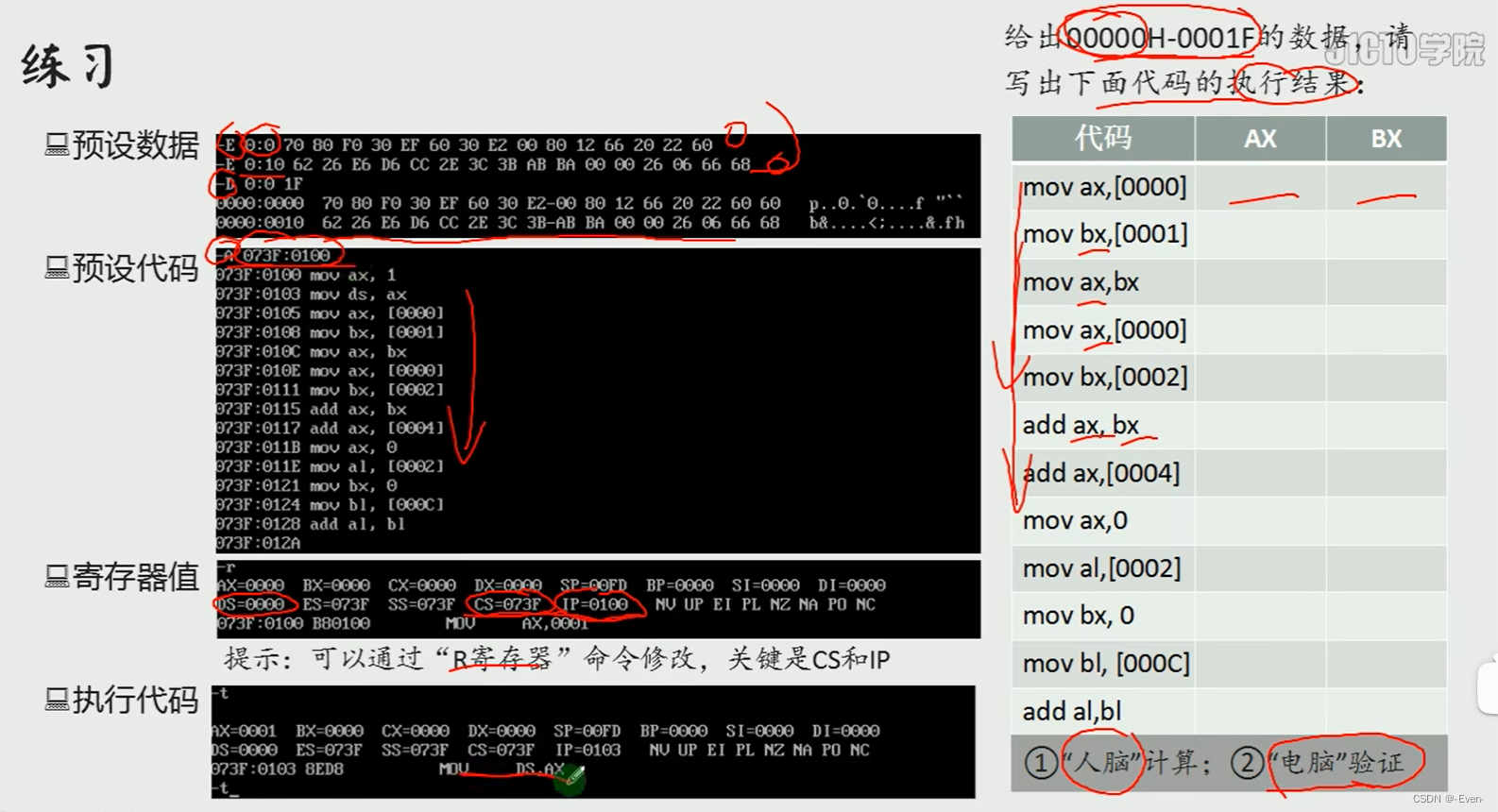Click the ②"电脑"验证 footer text
Screen dimensions: 1498x812
(x=1318, y=762)
